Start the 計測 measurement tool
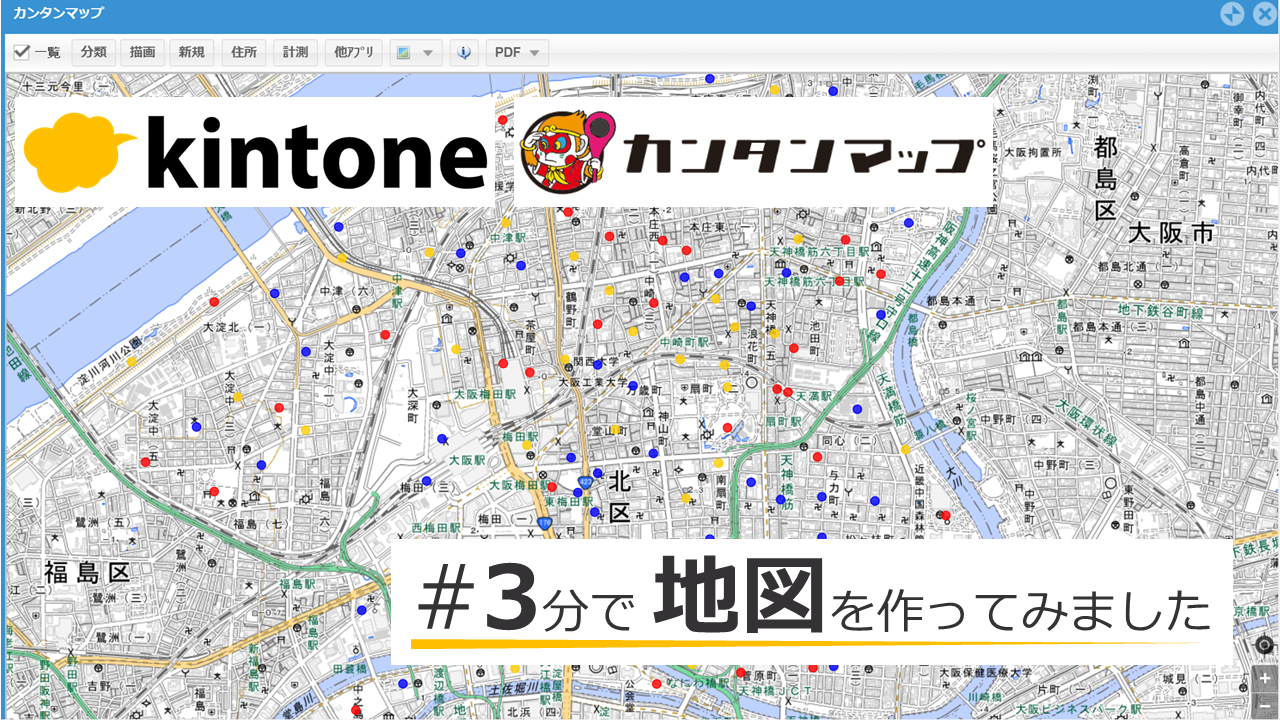This screenshot has width=1280, height=720. click(295, 53)
